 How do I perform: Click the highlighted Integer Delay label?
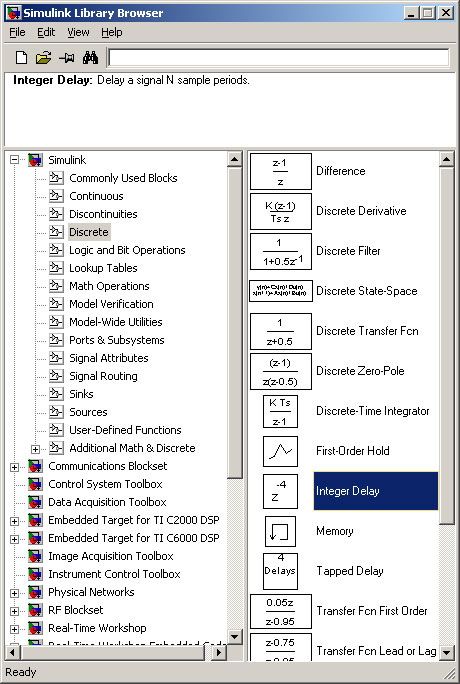[x=348, y=491]
